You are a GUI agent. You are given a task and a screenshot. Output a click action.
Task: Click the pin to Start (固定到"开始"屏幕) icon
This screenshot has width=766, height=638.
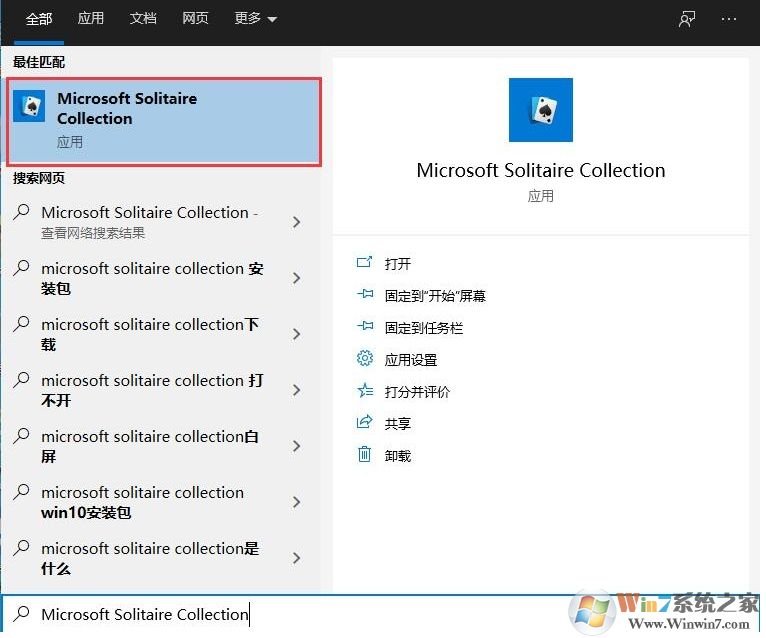[364, 295]
